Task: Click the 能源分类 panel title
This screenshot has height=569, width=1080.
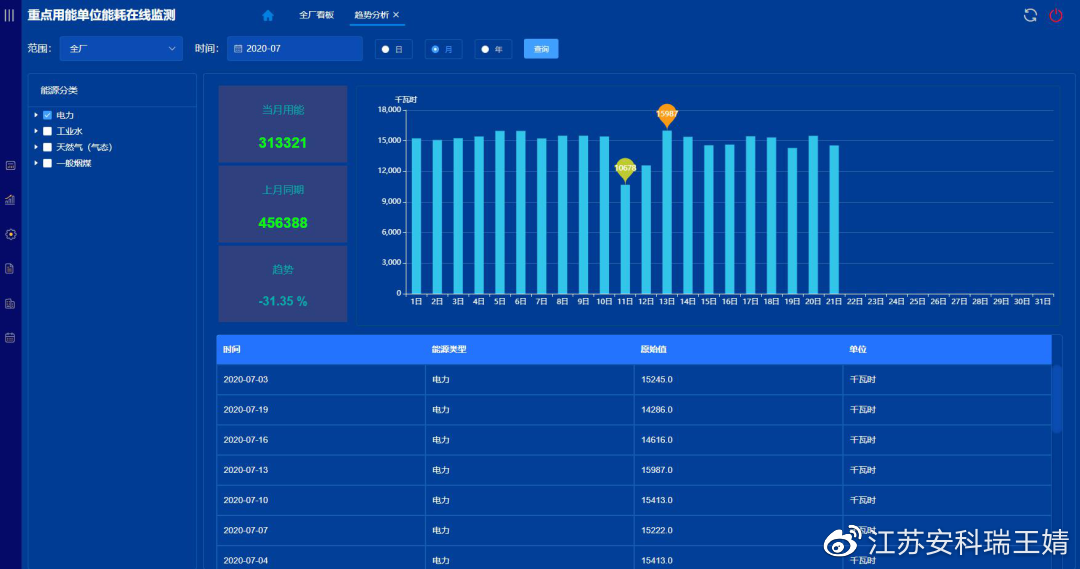Action: (59, 90)
